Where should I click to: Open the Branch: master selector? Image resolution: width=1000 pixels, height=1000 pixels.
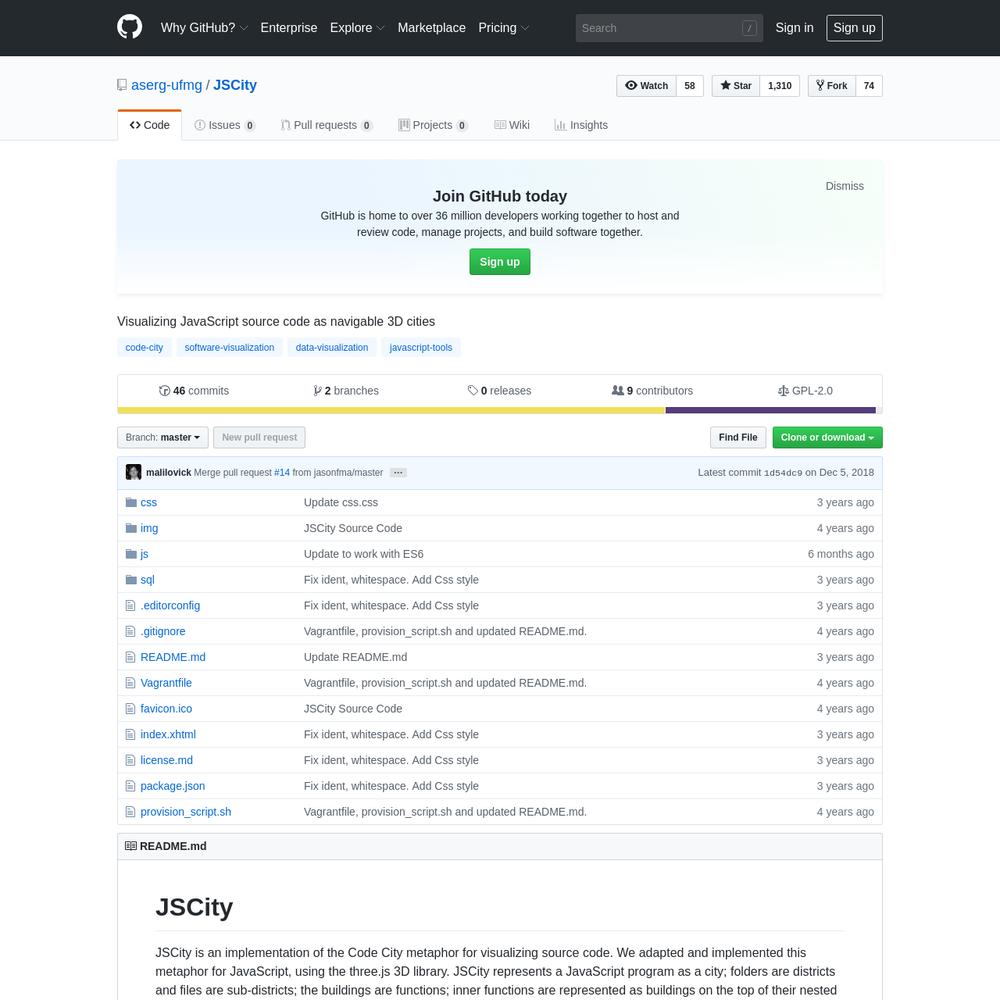(163, 438)
